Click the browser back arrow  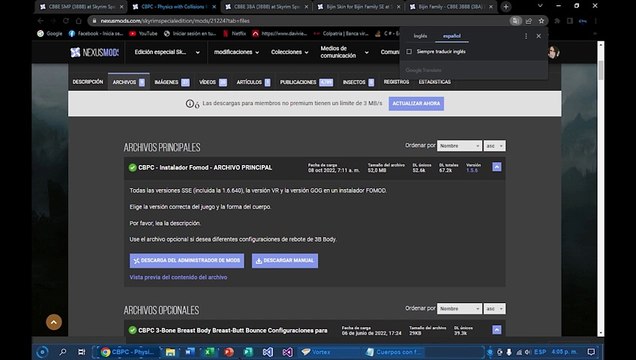pos(41,21)
